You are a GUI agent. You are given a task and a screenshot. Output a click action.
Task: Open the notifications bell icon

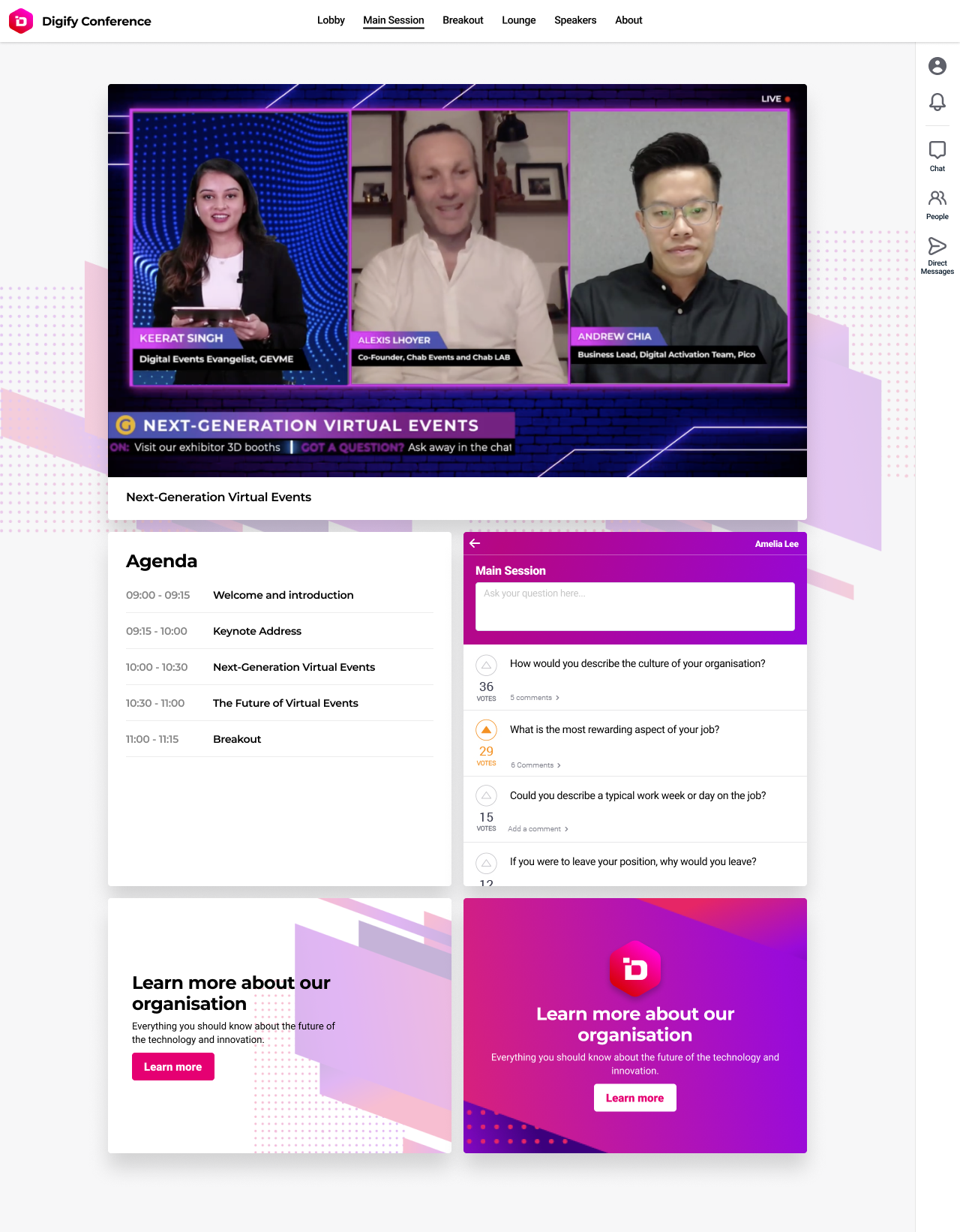(937, 101)
